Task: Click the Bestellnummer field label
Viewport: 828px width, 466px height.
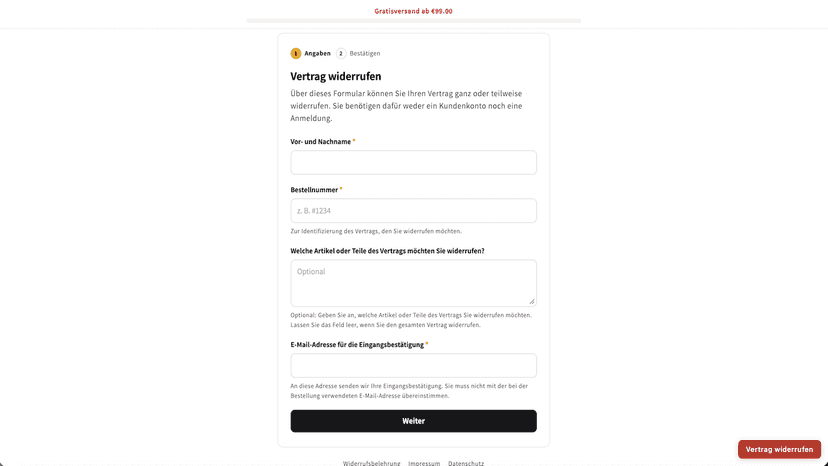Action: pos(316,190)
